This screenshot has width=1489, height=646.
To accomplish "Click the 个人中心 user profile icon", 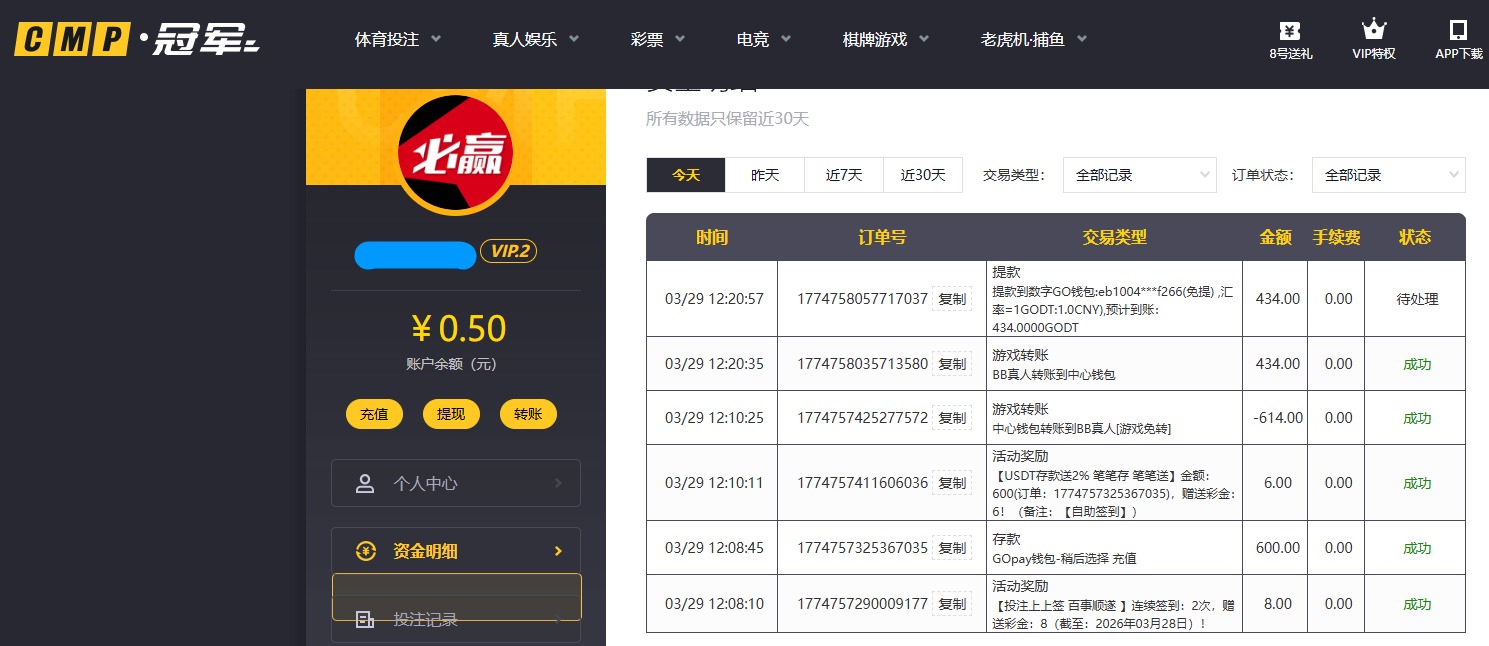I will 365,483.
